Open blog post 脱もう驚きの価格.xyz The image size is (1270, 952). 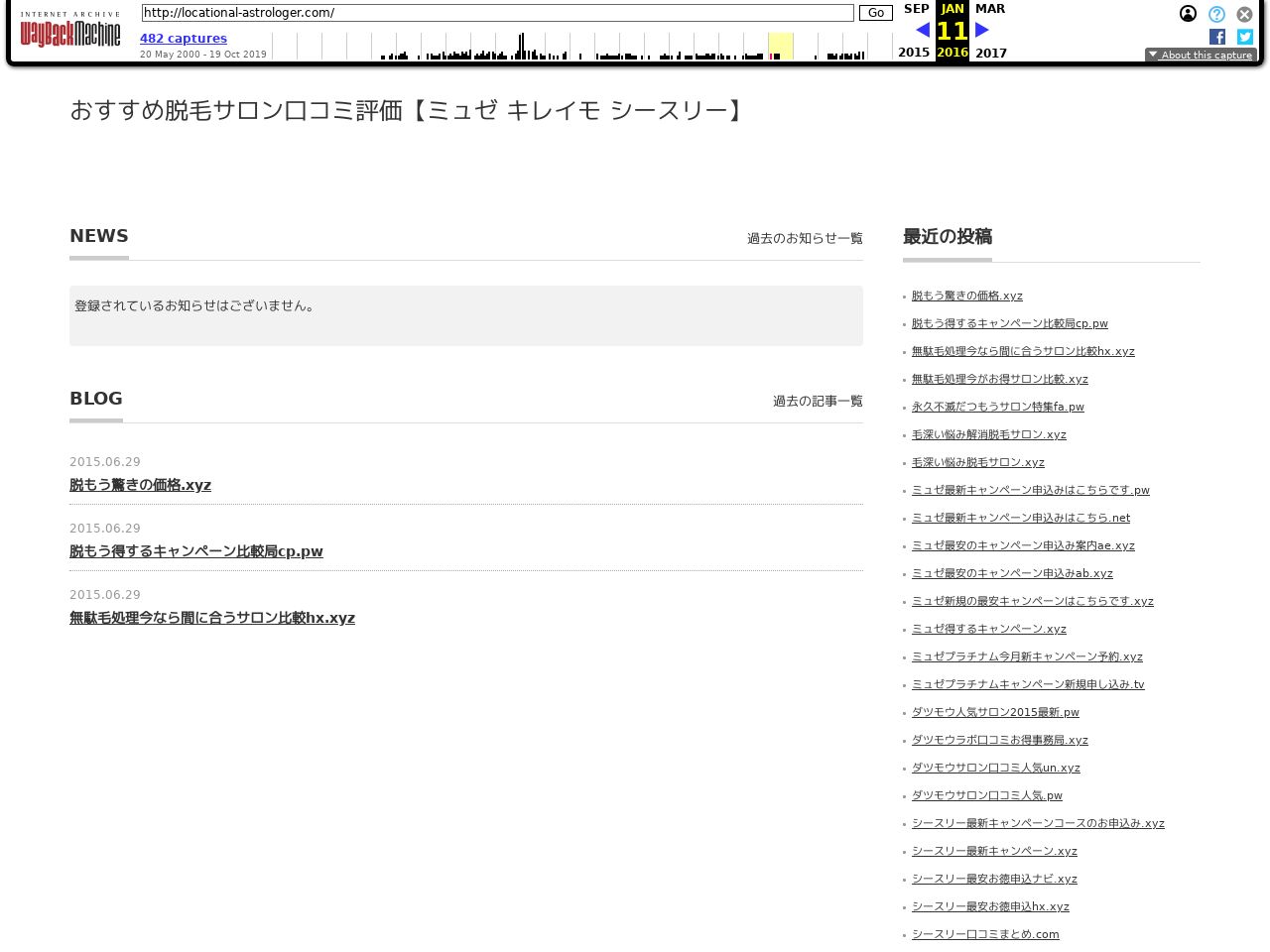140,485
